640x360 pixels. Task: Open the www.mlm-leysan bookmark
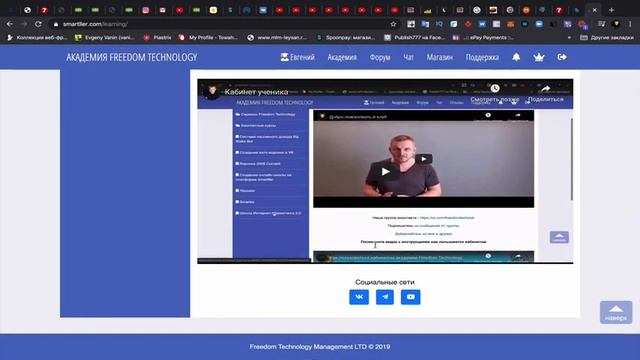pyautogui.click(x=277, y=38)
